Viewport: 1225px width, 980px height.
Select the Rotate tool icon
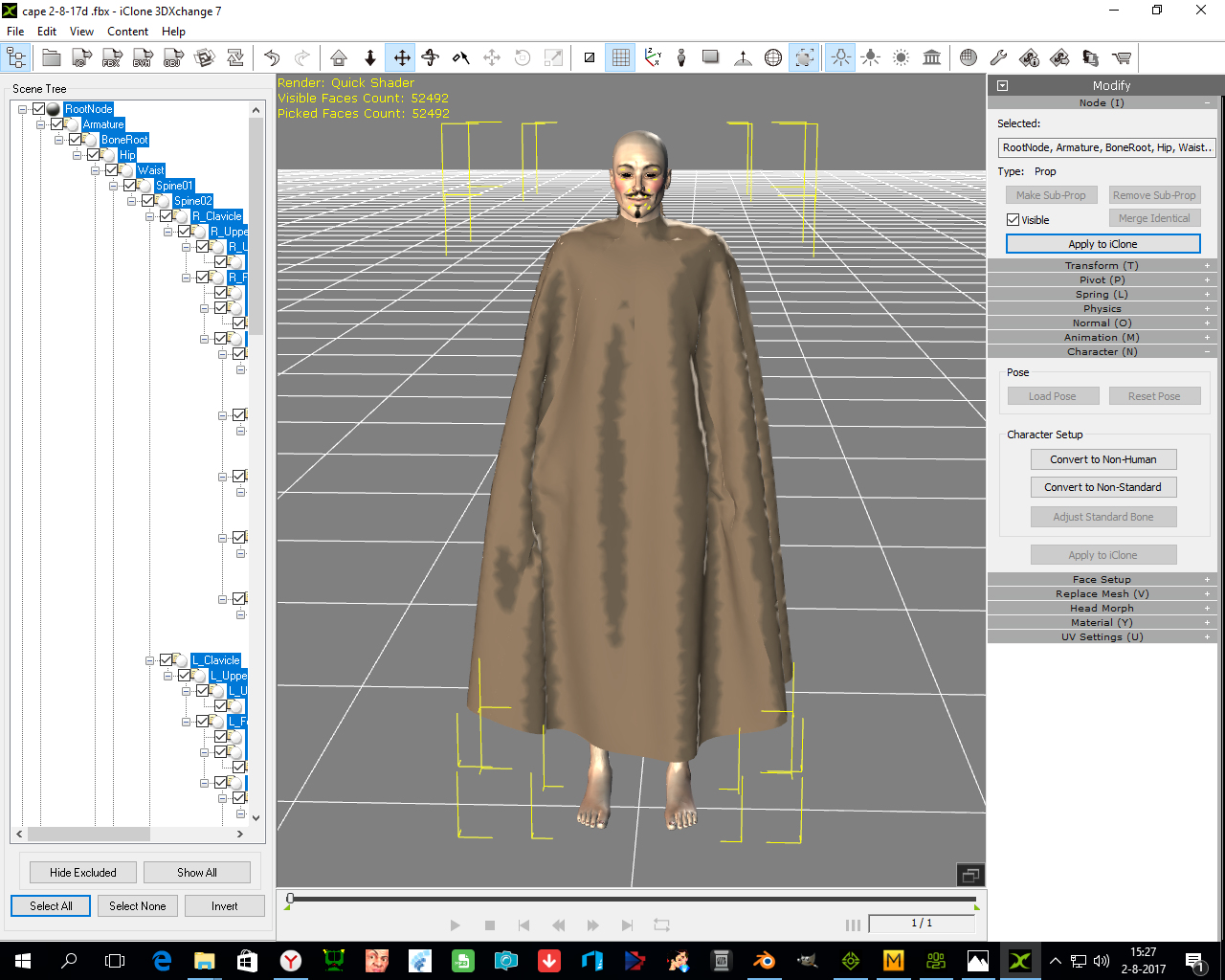(x=431, y=58)
